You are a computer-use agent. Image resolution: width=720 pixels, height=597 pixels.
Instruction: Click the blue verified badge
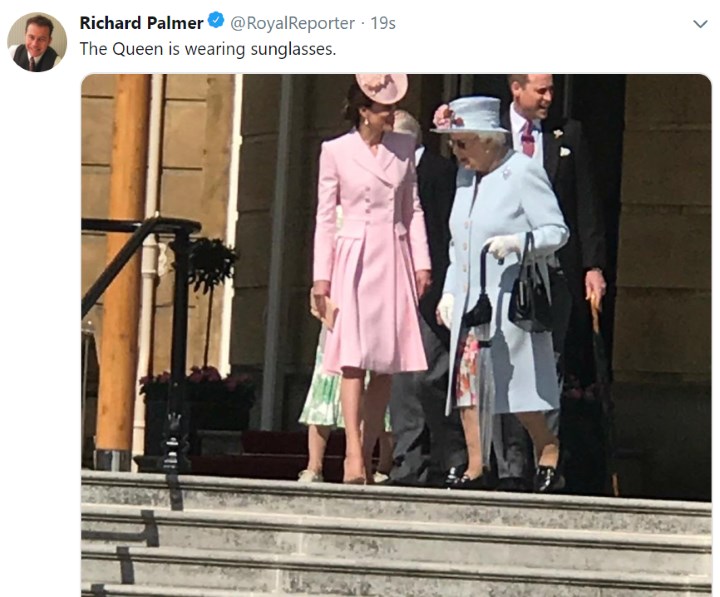216,21
